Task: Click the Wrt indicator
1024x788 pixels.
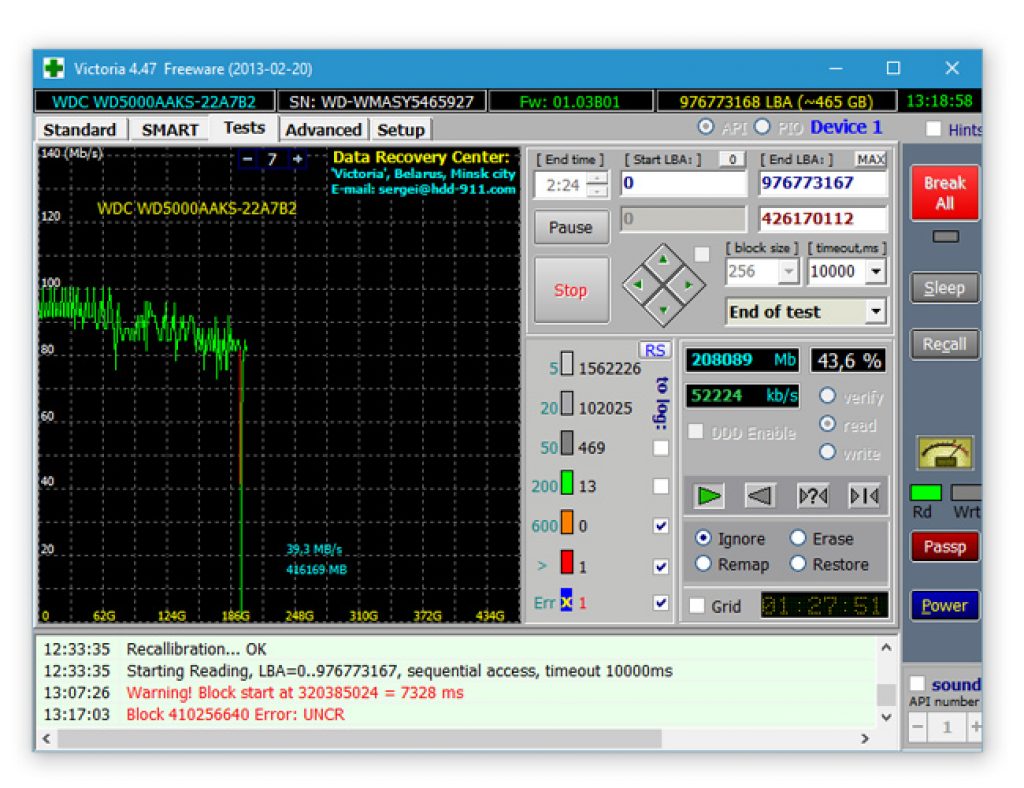Action: click(967, 492)
